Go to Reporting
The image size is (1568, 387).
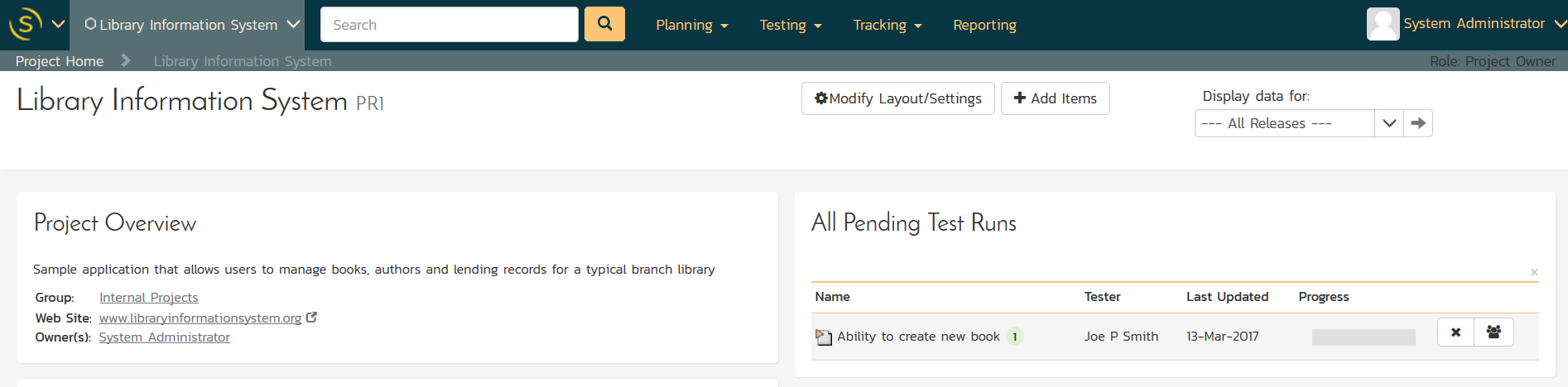(x=984, y=25)
